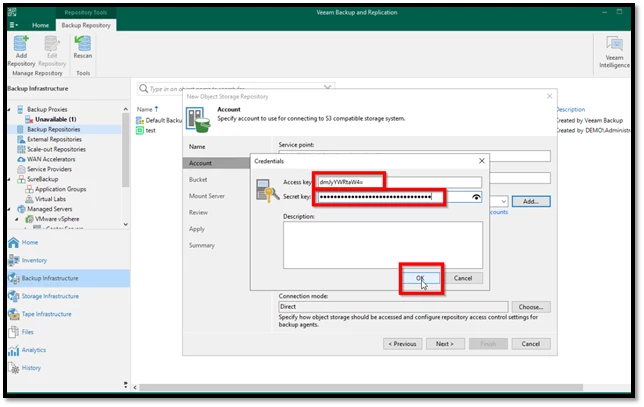Screen dimensions: 644x407
Task: Click the horizontal scrollbar left arrow
Action: pyautogui.click(x=135, y=387)
